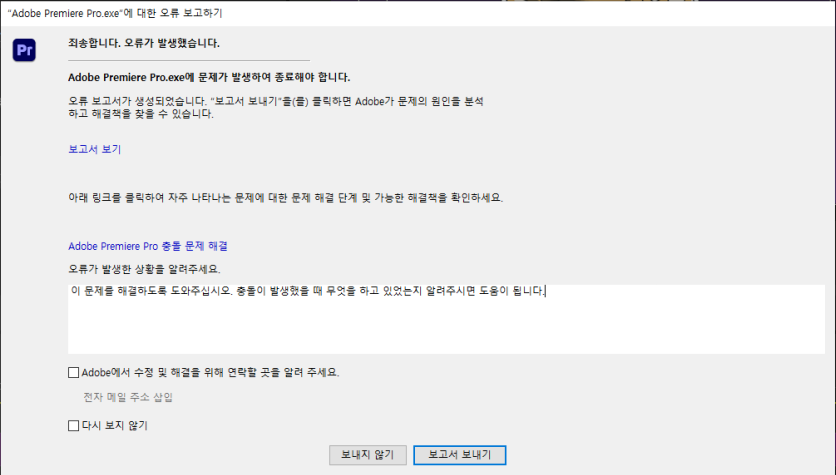The width and height of the screenshot is (836, 475).
Task: Open Adobe Premiere Pro 충돌 문제 해결 link
Action: point(148,246)
